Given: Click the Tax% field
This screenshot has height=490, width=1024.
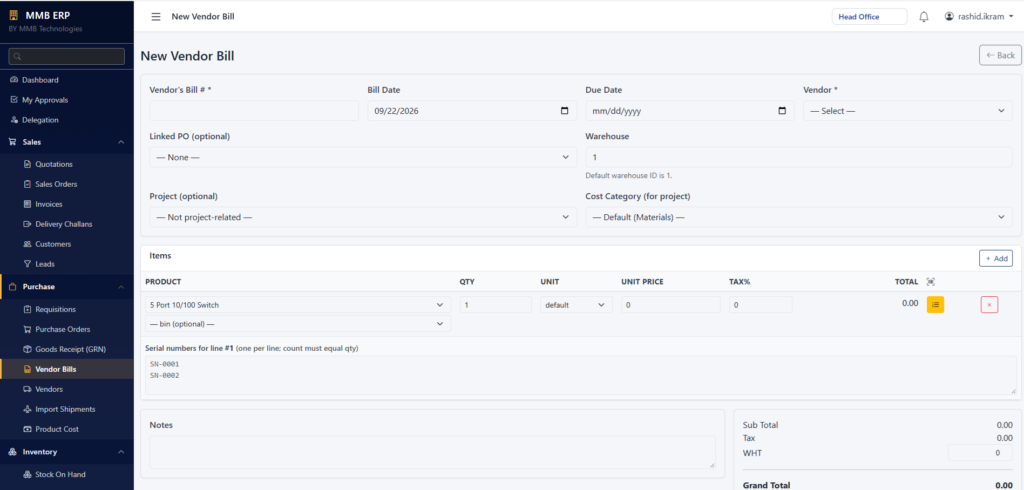Looking at the screenshot, I should 761,304.
